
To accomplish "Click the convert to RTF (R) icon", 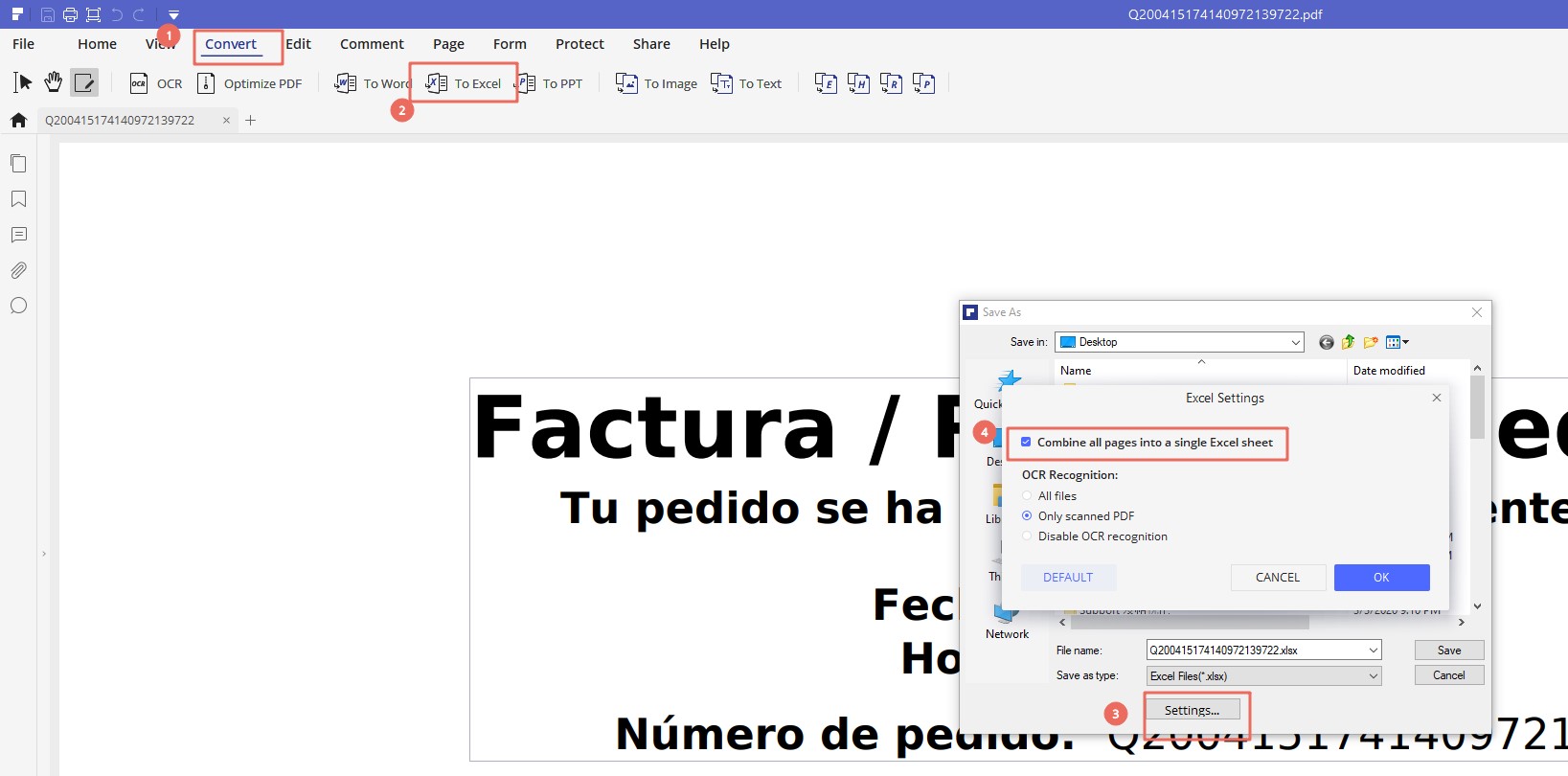I will click(x=891, y=83).
